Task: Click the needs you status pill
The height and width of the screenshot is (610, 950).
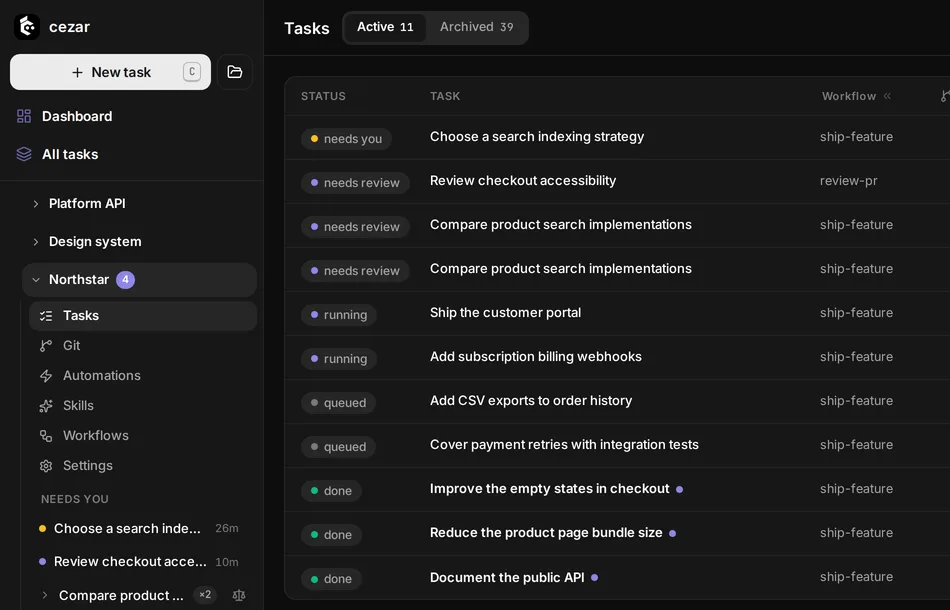Action: 346,139
